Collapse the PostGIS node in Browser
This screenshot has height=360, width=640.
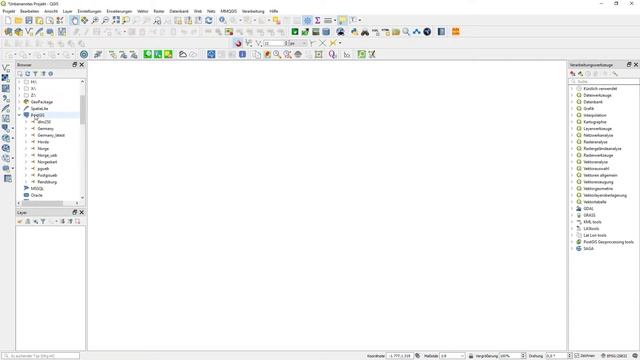click(x=19, y=116)
